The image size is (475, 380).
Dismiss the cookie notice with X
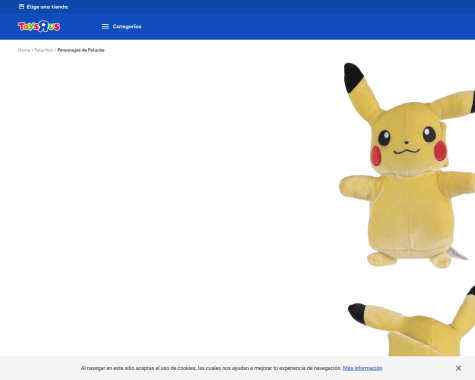tap(458, 368)
